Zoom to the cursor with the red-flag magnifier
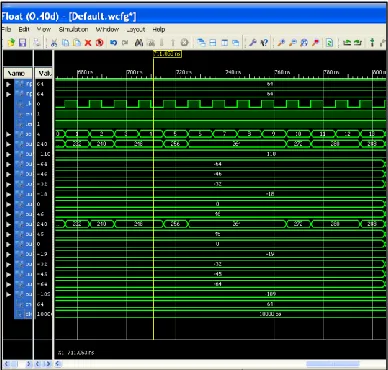388x370 pixels. (315, 43)
